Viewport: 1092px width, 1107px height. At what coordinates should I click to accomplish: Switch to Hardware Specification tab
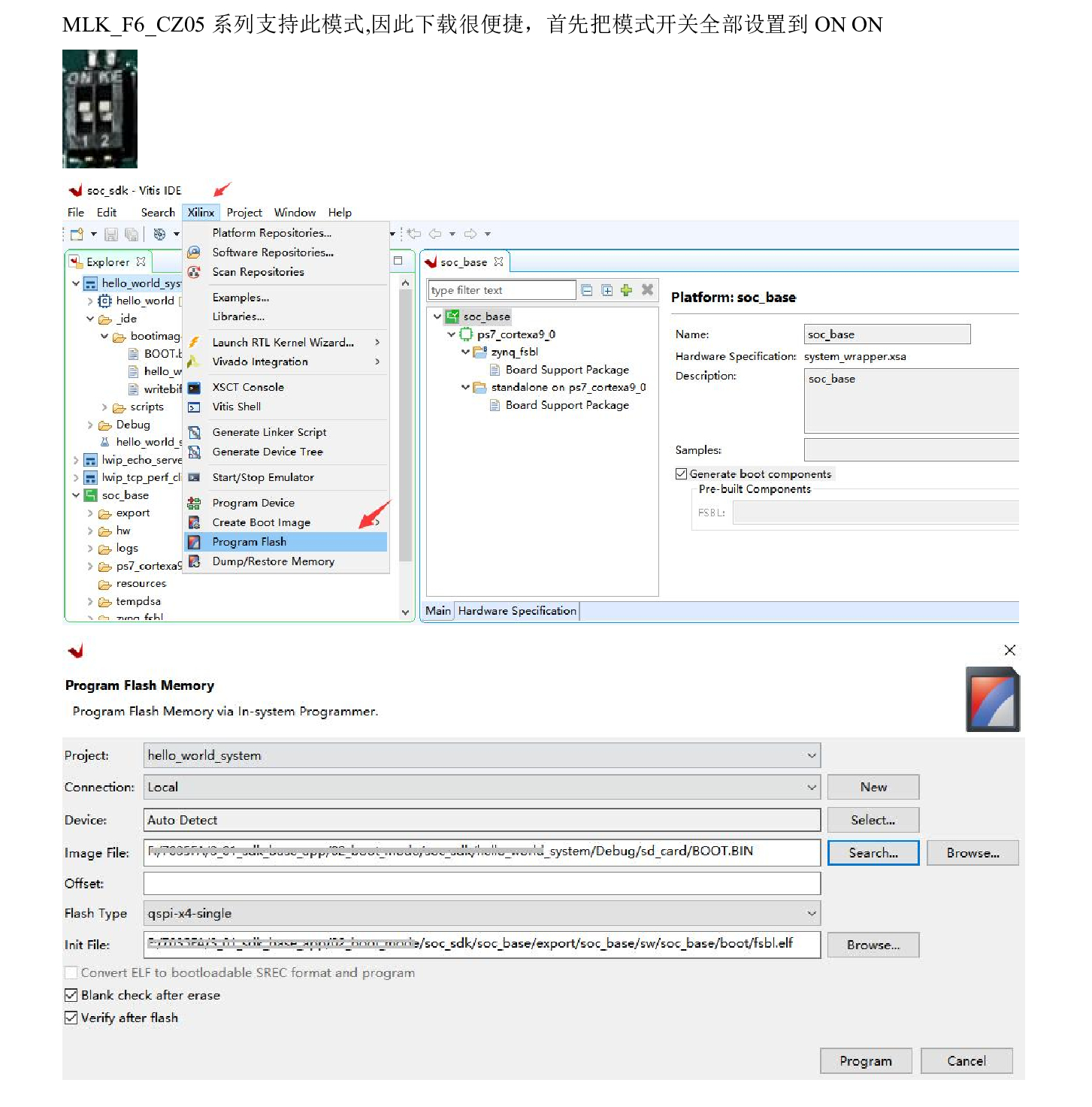pyautogui.click(x=517, y=611)
